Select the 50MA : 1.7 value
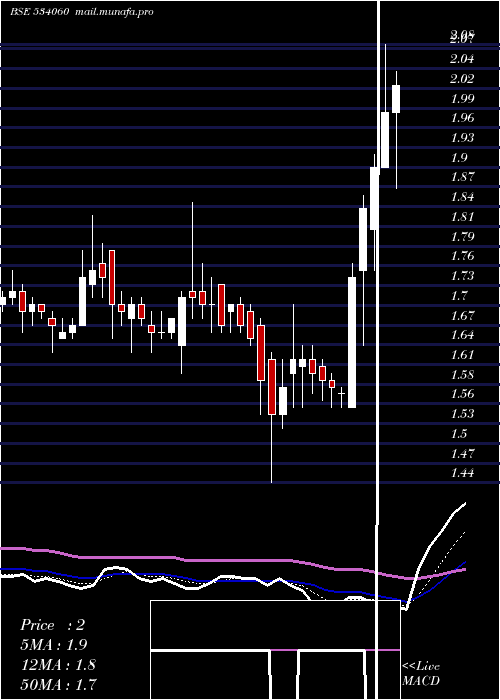This screenshot has width=500, height=700. coord(58,684)
